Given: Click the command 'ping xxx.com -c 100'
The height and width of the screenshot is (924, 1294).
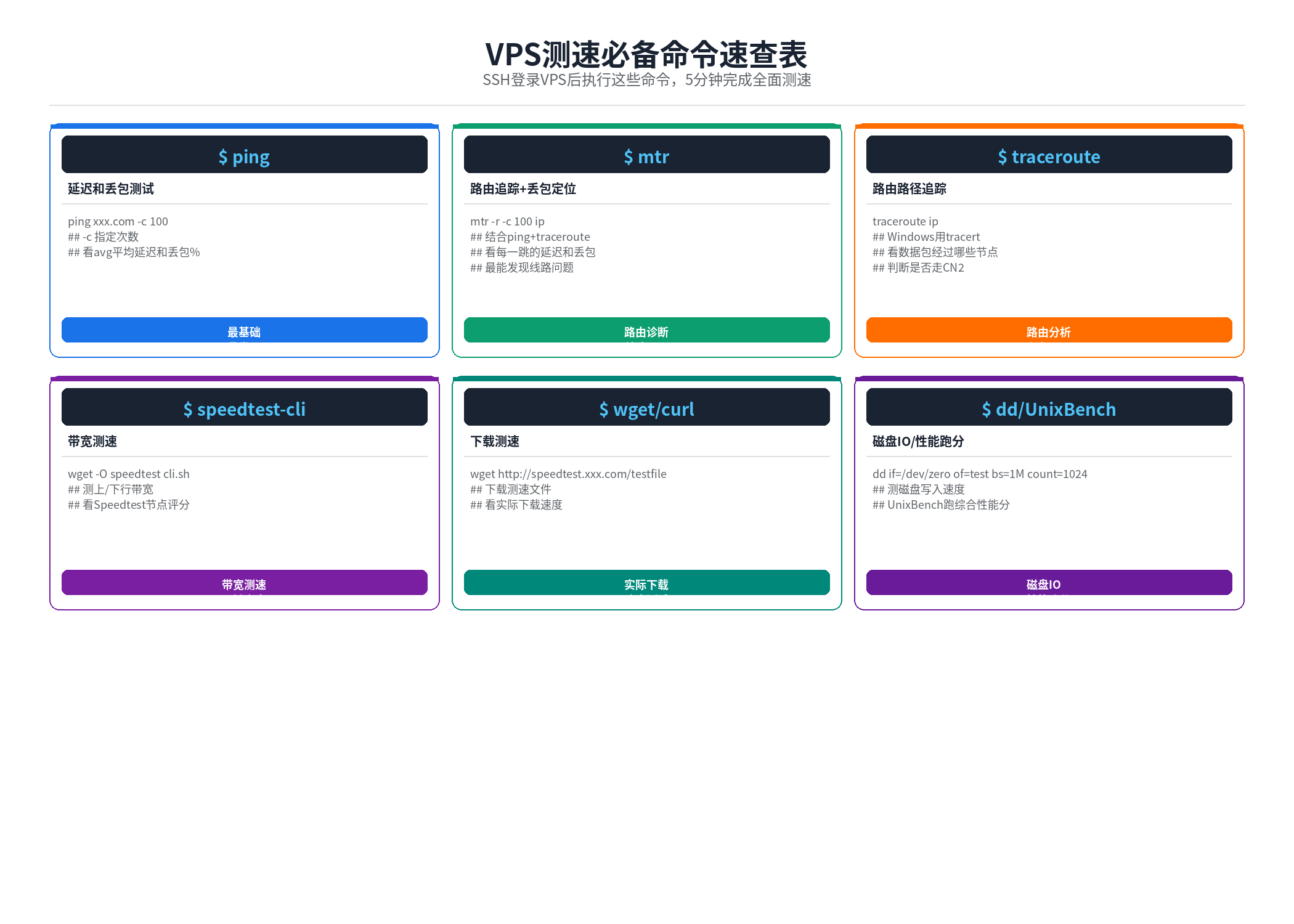Looking at the screenshot, I should coord(118,222).
